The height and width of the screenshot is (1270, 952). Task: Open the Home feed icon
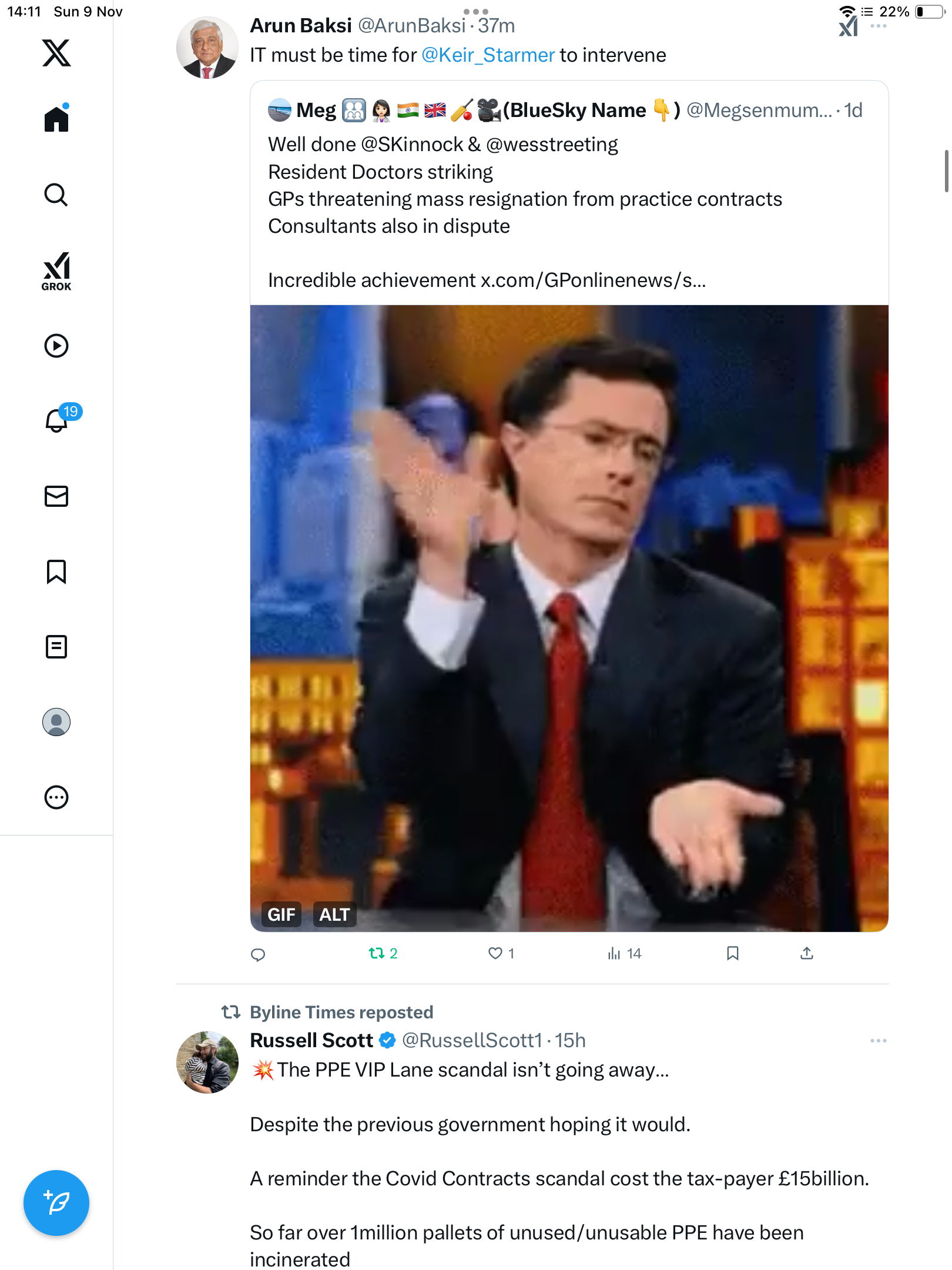(56, 119)
